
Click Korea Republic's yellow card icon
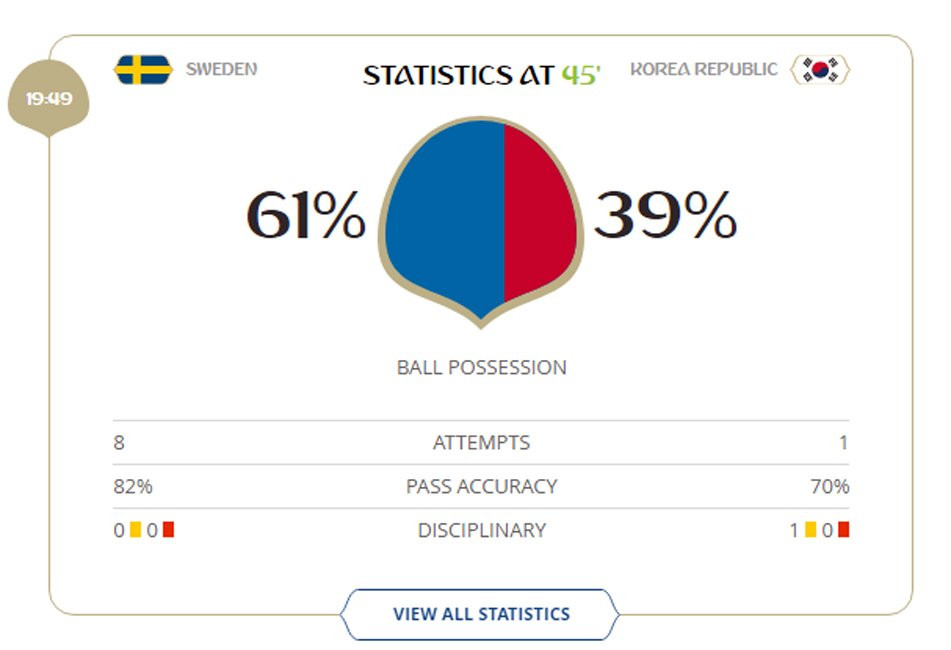[811, 530]
